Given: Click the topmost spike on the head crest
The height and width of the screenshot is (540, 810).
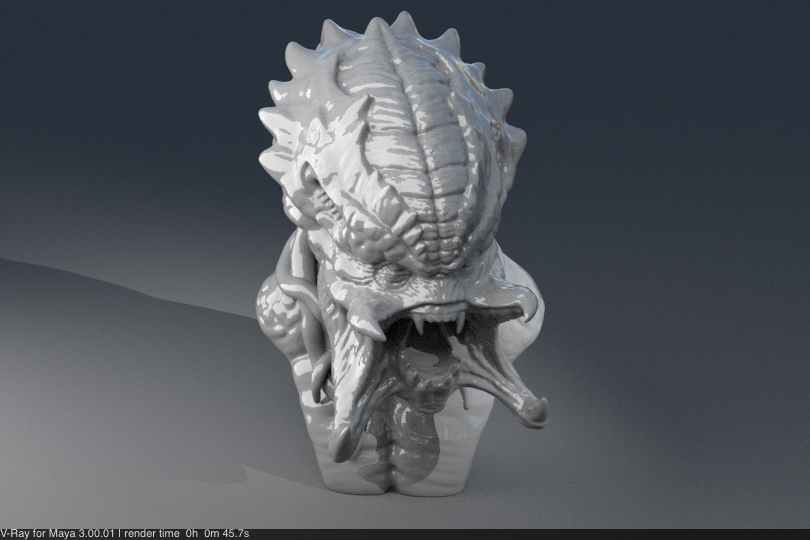Looking at the screenshot, I should click(x=403, y=22).
